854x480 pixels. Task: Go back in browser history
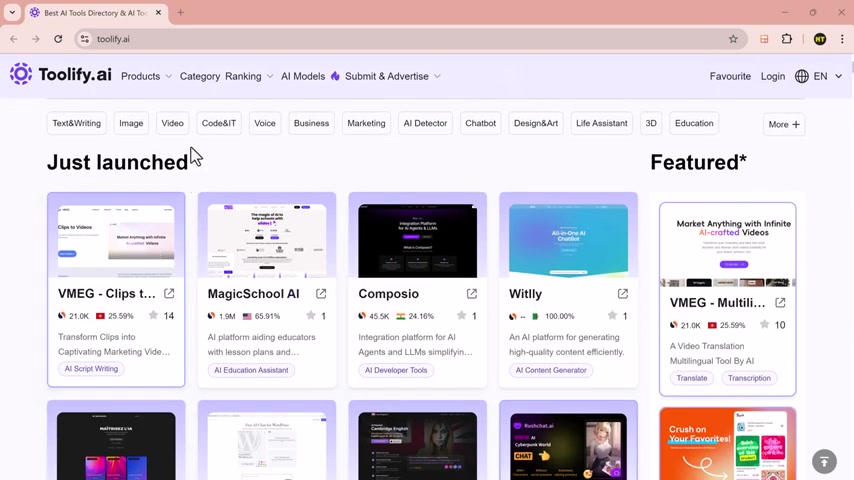[14, 39]
